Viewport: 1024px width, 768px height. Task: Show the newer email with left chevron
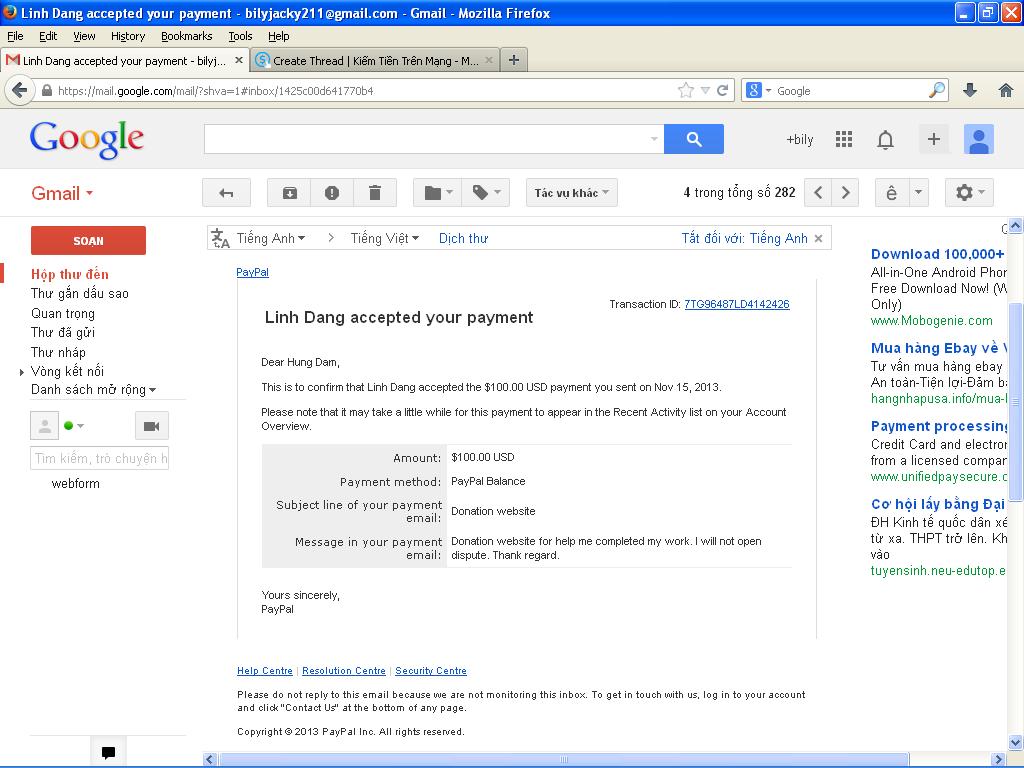[818, 193]
